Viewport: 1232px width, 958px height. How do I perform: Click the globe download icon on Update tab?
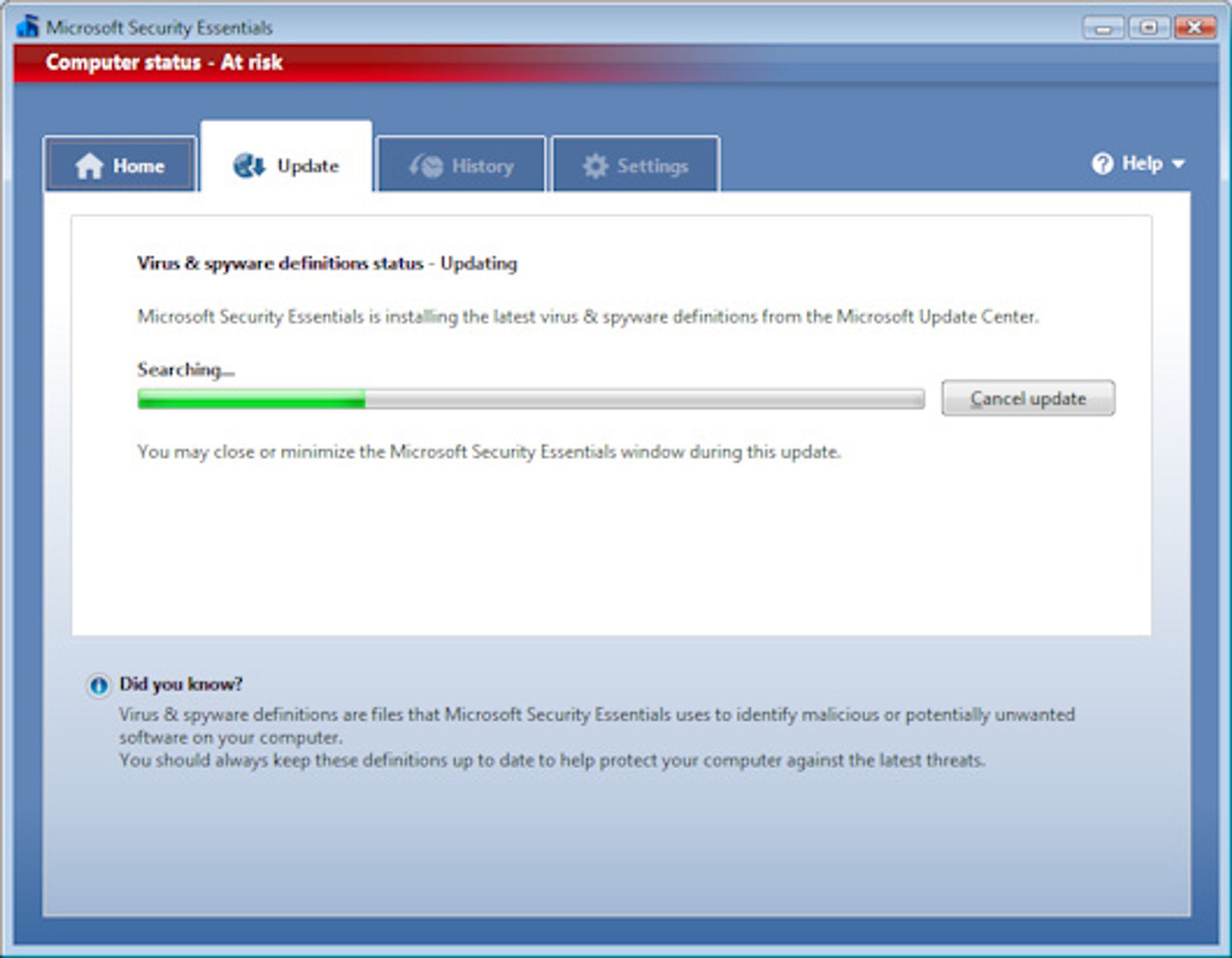pos(249,166)
